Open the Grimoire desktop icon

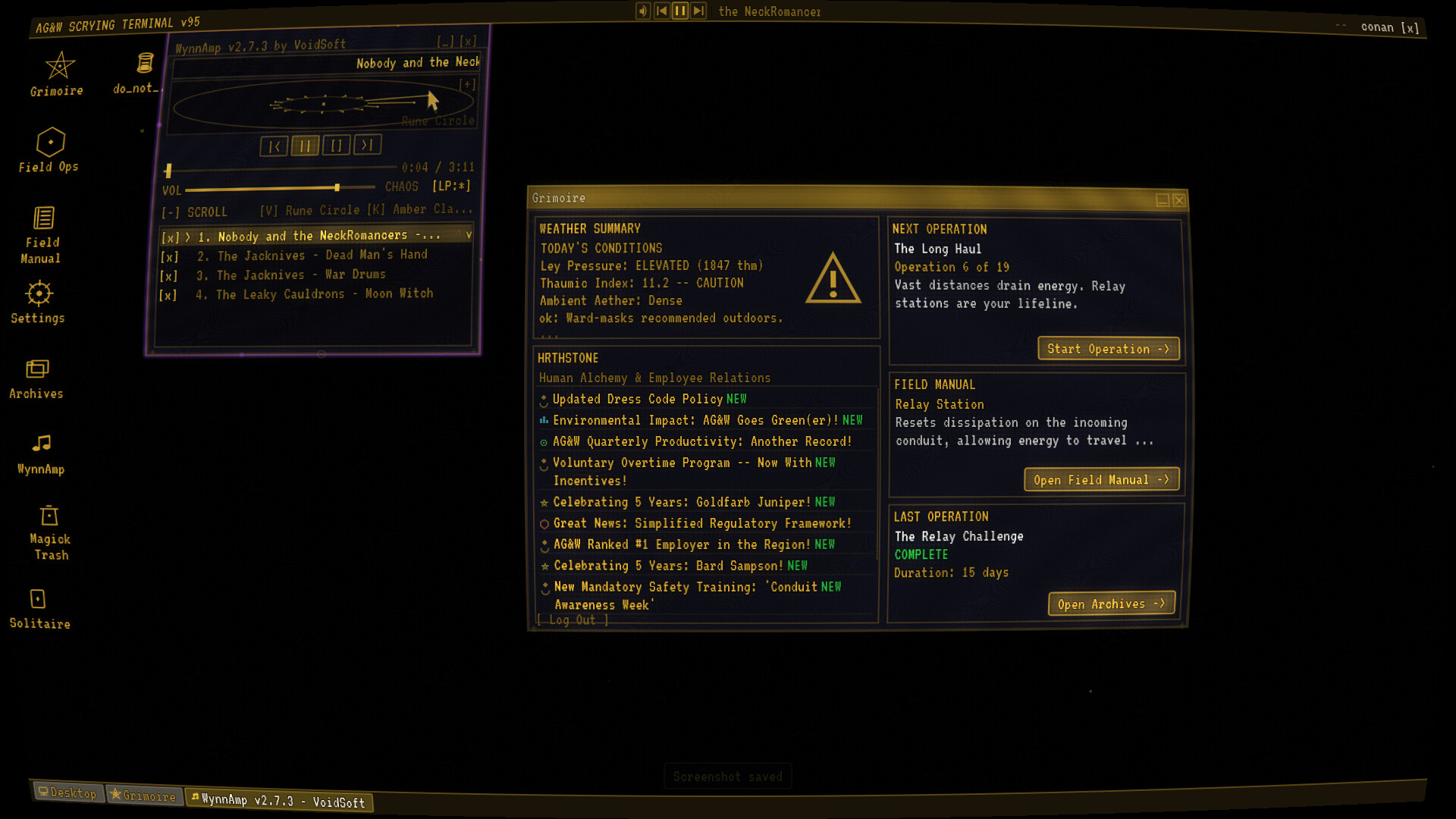tap(58, 74)
